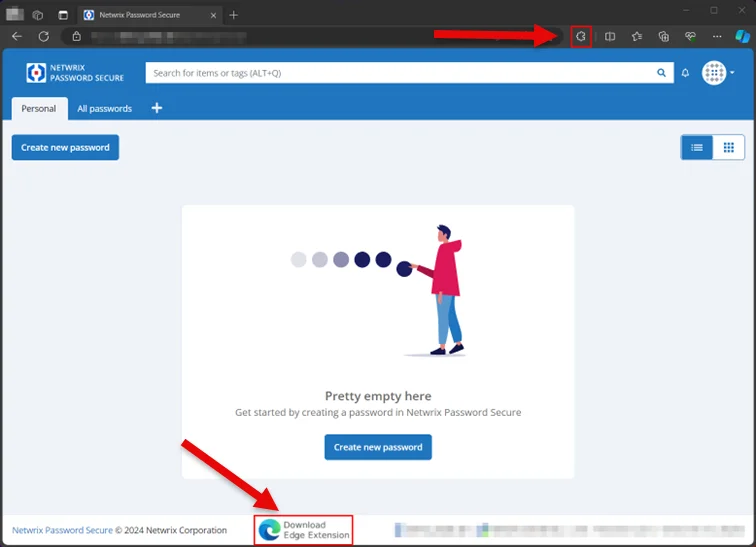Open the Split screen browser icon
Viewport: 756px width, 547px height.
610,37
